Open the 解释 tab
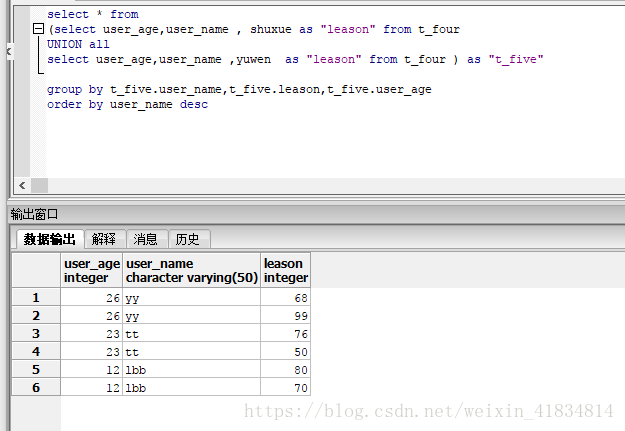Screen dimensions: 625x431 [x=104, y=239]
